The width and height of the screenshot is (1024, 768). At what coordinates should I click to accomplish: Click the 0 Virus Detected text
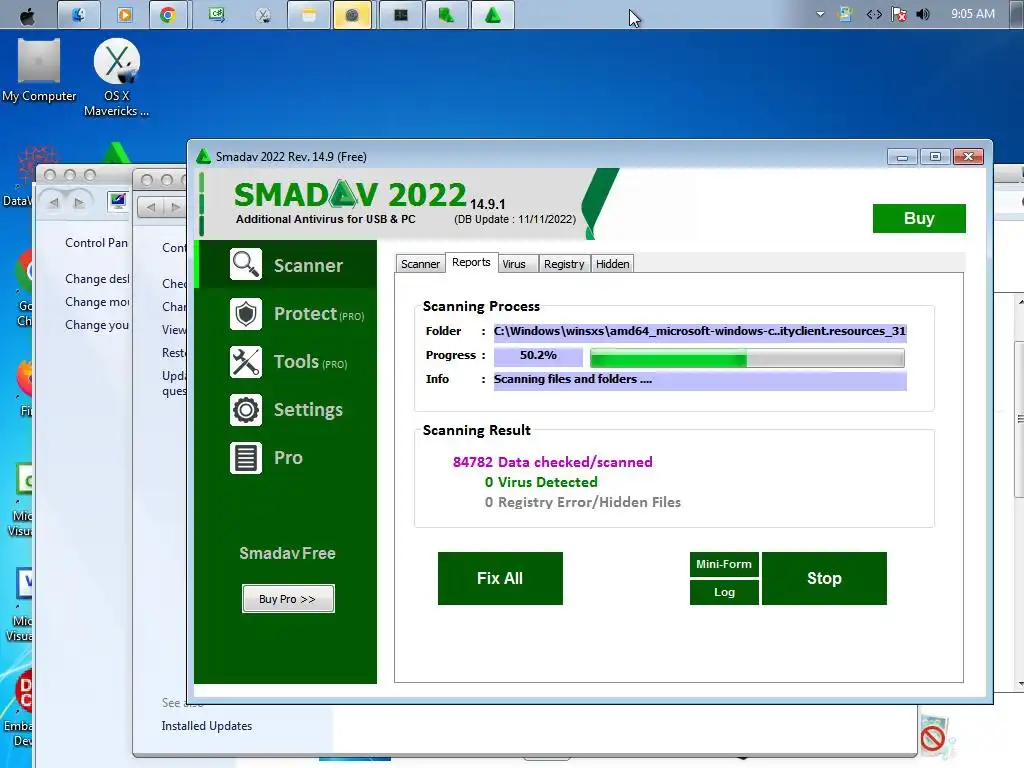541,482
